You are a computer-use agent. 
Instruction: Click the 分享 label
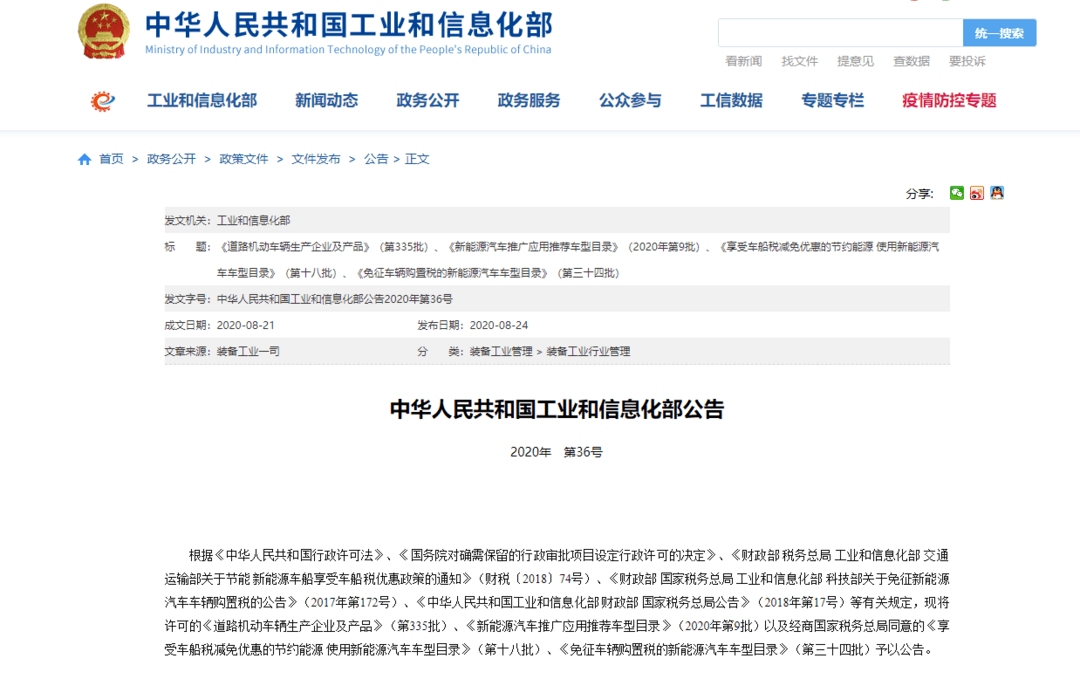click(x=920, y=194)
